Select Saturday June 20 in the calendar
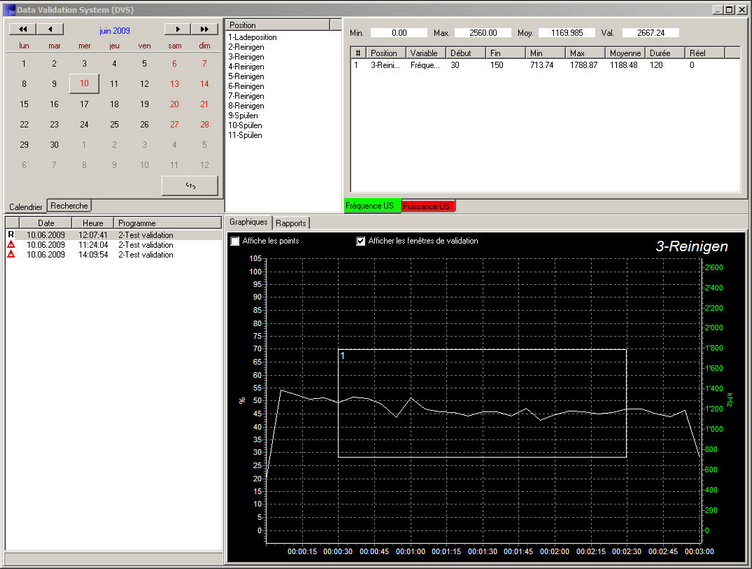Viewport: 752px width, 569px height. pyautogui.click(x=175, y=104)
